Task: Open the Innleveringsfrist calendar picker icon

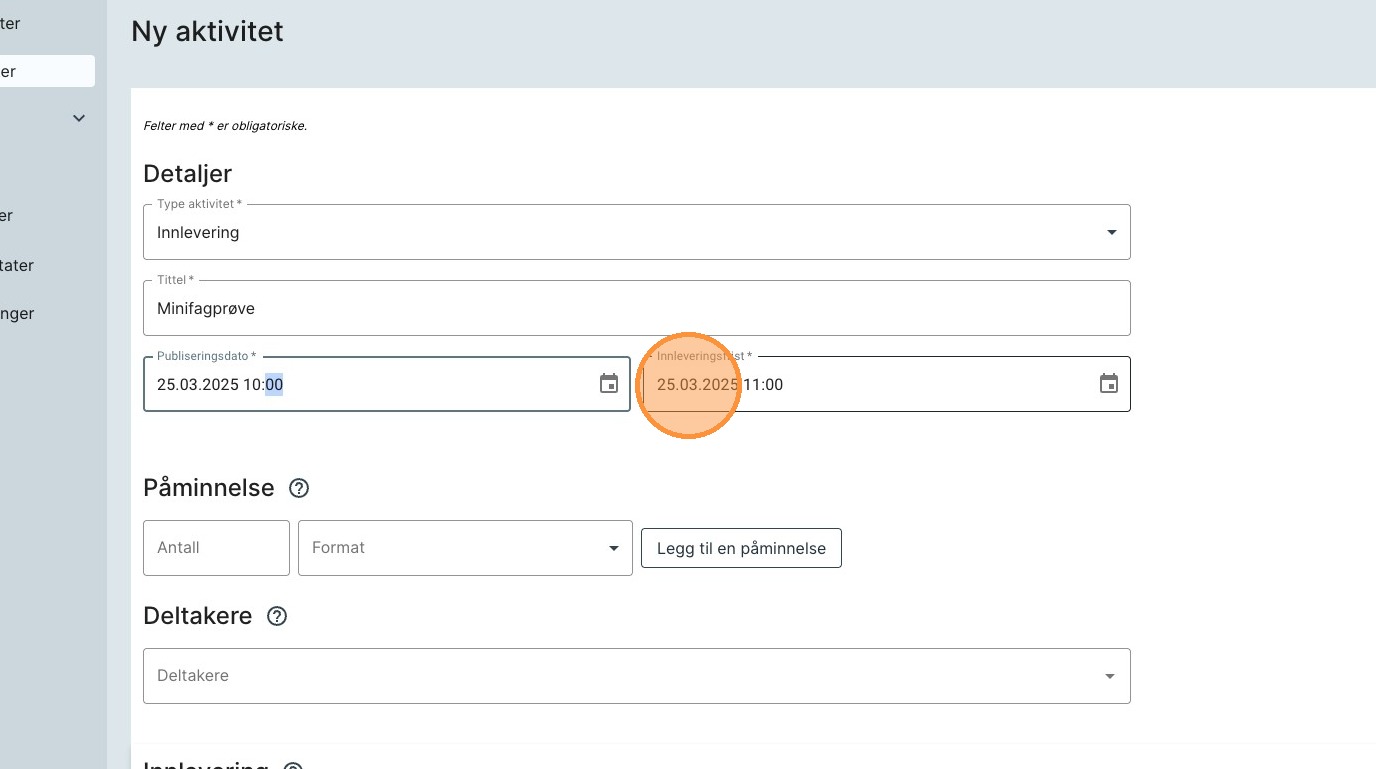Action: point(1108,384)
